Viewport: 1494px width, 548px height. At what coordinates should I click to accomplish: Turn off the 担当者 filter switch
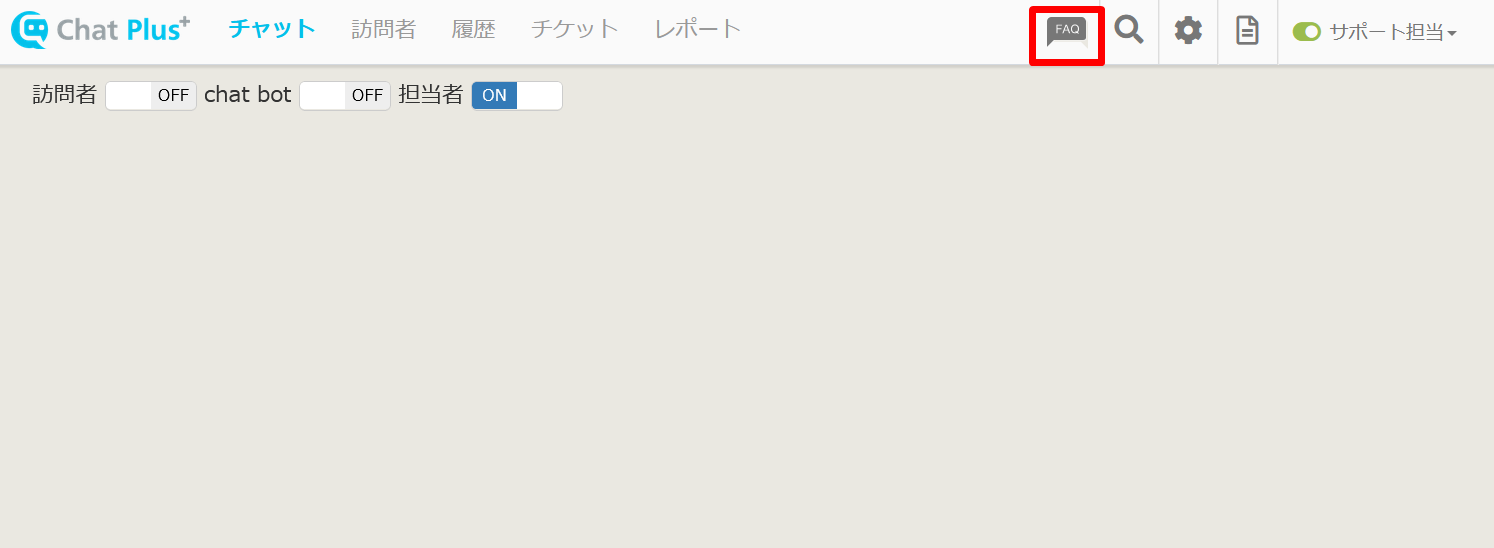tap(517, 96)
